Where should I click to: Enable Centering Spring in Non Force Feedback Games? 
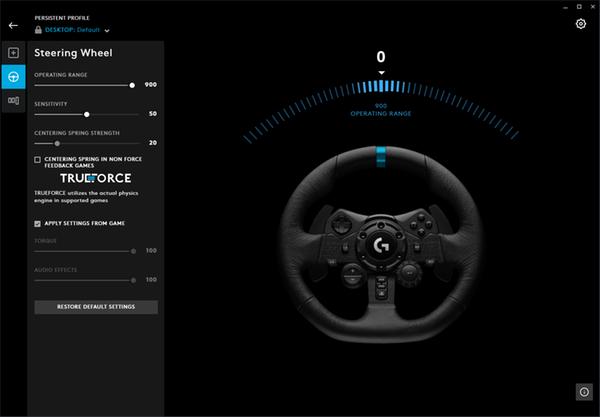pyautogui.click(x=38, y=159)
